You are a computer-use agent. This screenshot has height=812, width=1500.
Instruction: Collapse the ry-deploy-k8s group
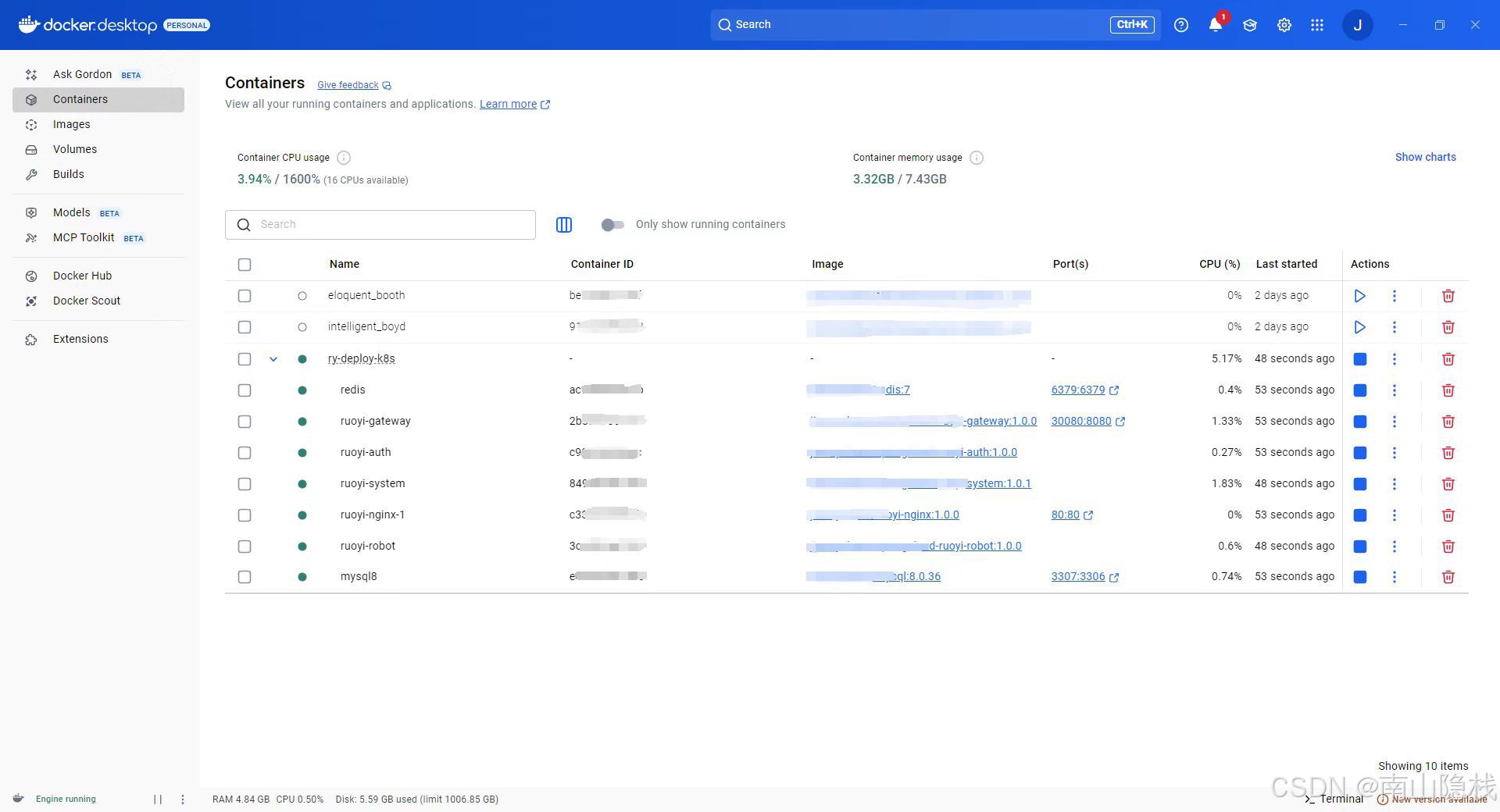pyautogui.click(x=273, y=359)
